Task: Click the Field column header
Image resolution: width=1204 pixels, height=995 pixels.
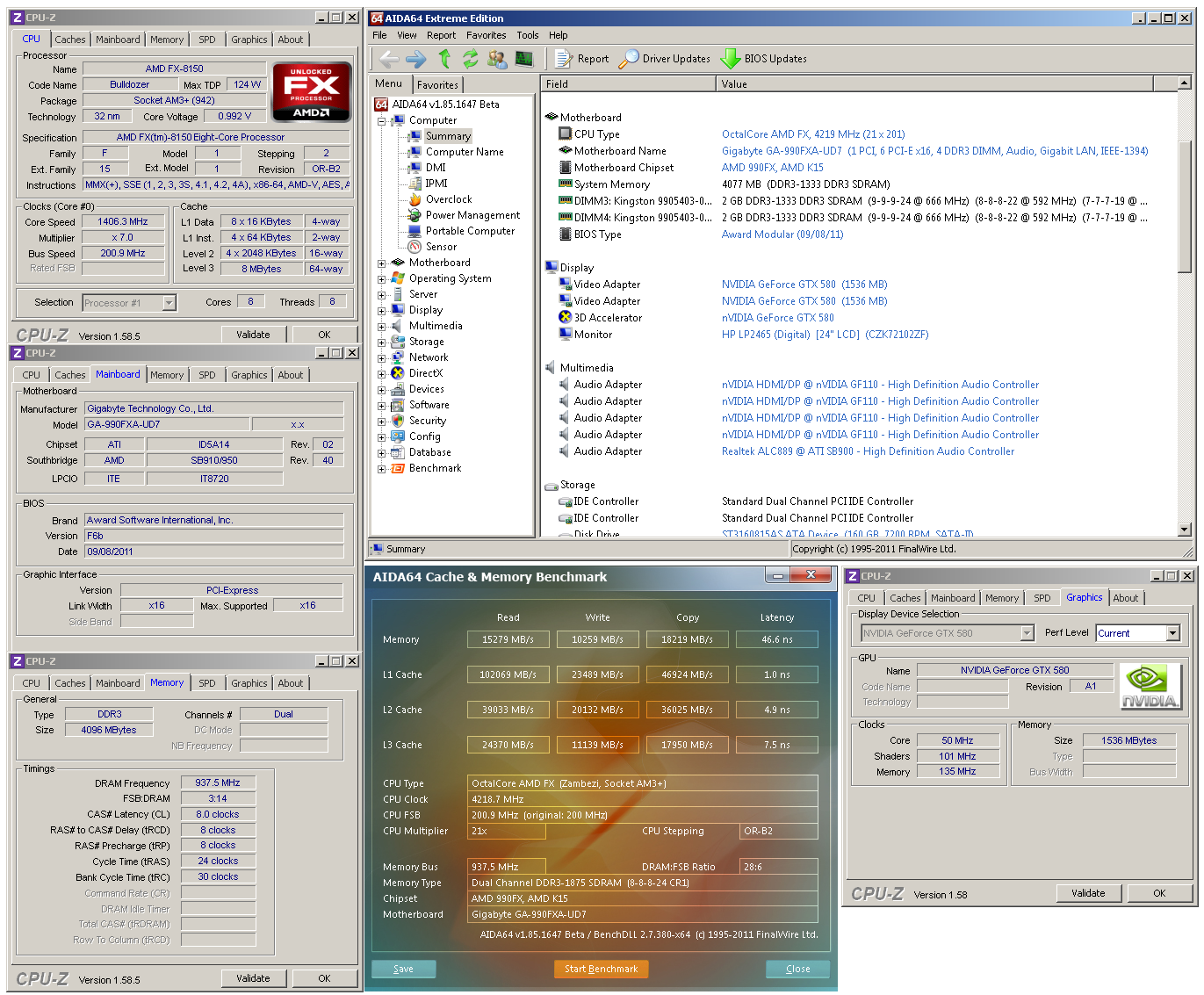Action: pyautogui.click(x=629, y=84)
